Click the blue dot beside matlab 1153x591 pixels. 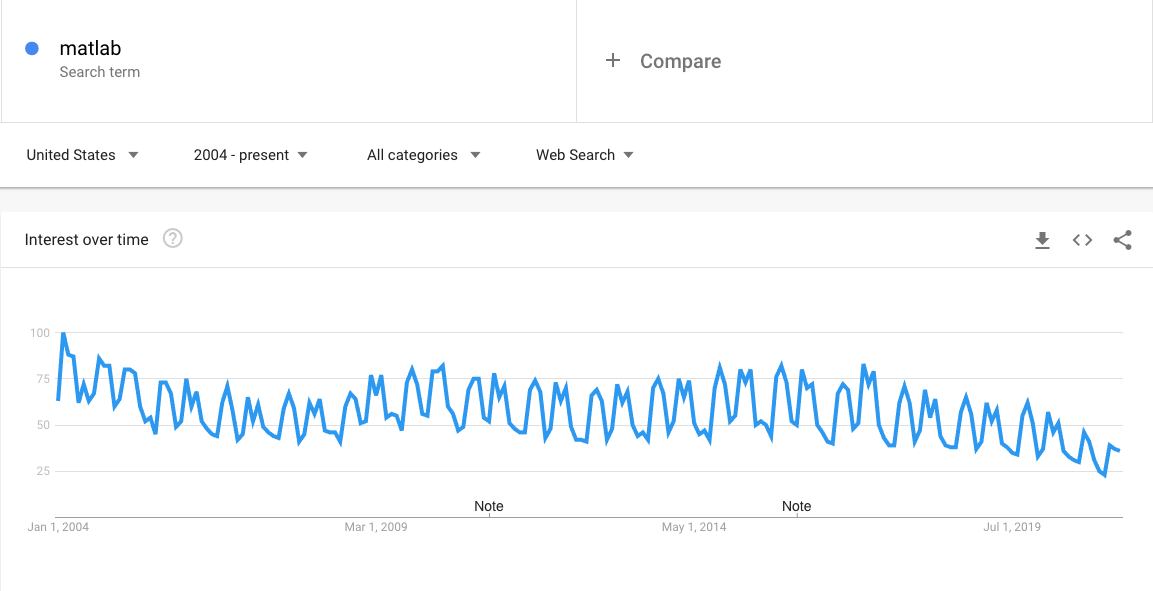(32, 49)
